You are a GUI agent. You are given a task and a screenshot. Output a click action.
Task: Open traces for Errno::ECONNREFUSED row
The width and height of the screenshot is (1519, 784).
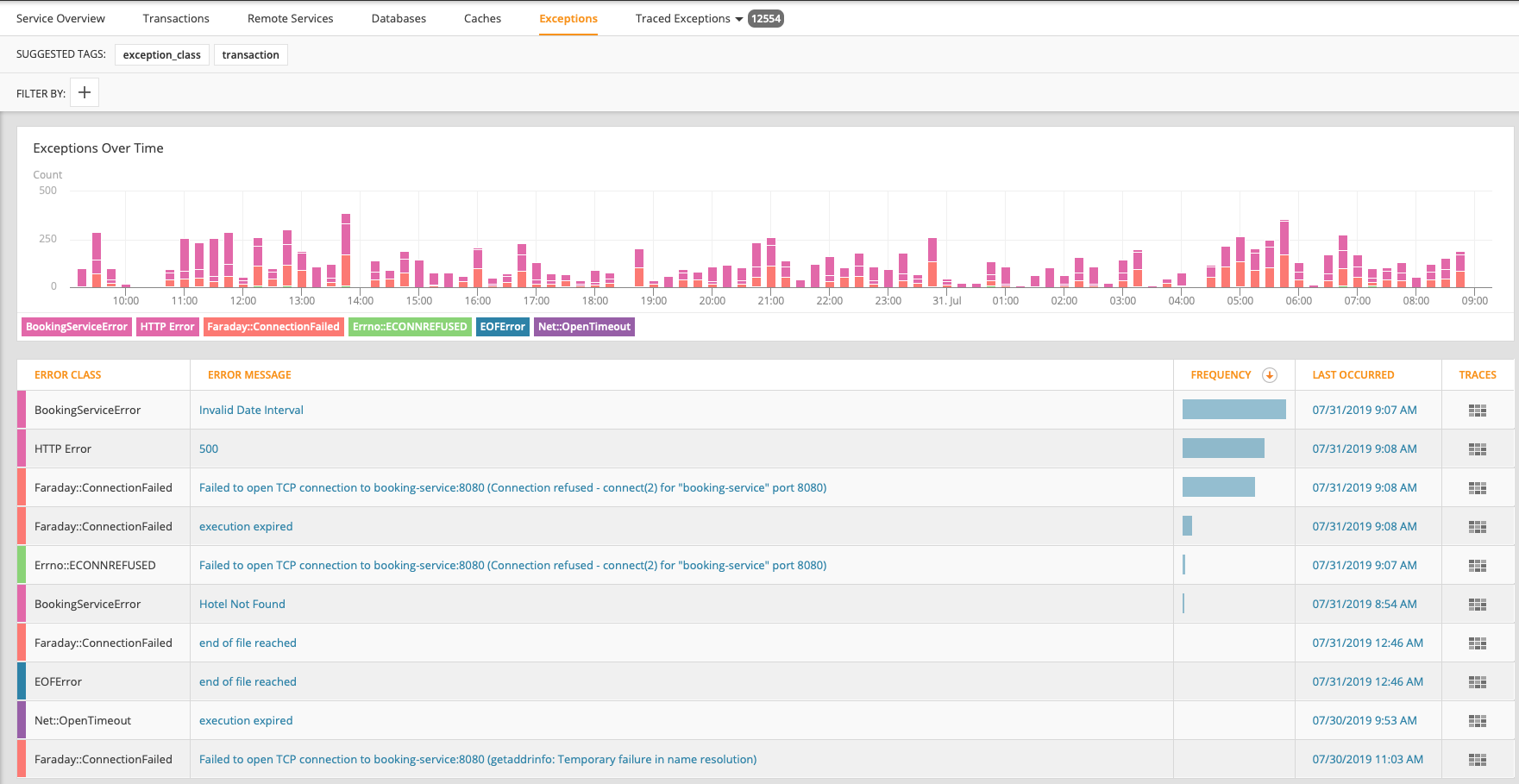1477,566
